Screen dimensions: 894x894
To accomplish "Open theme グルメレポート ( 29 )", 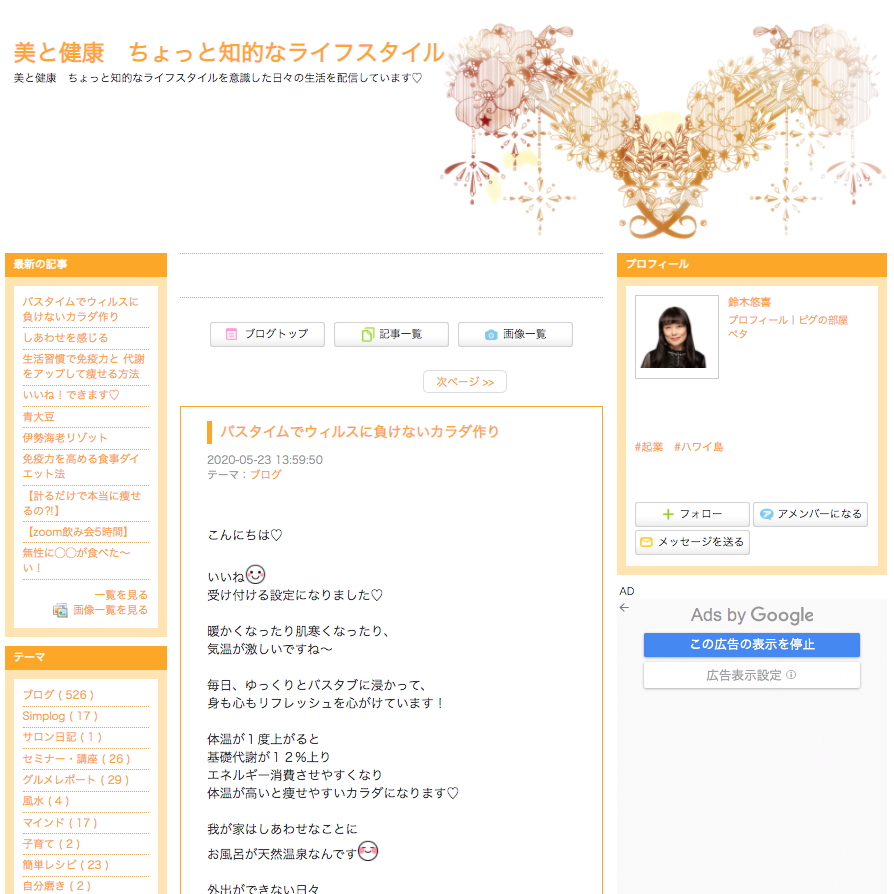I will coord(76,780).
